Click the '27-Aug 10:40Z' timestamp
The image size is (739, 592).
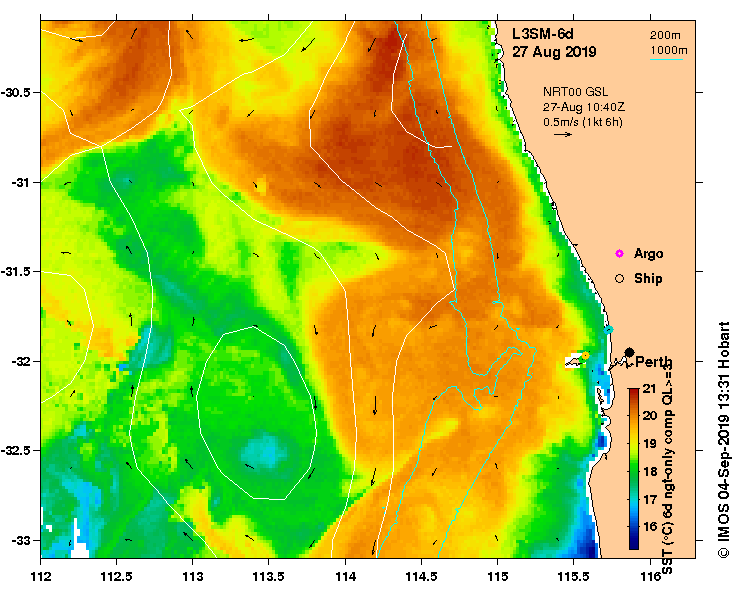click(x=583, y=107)
